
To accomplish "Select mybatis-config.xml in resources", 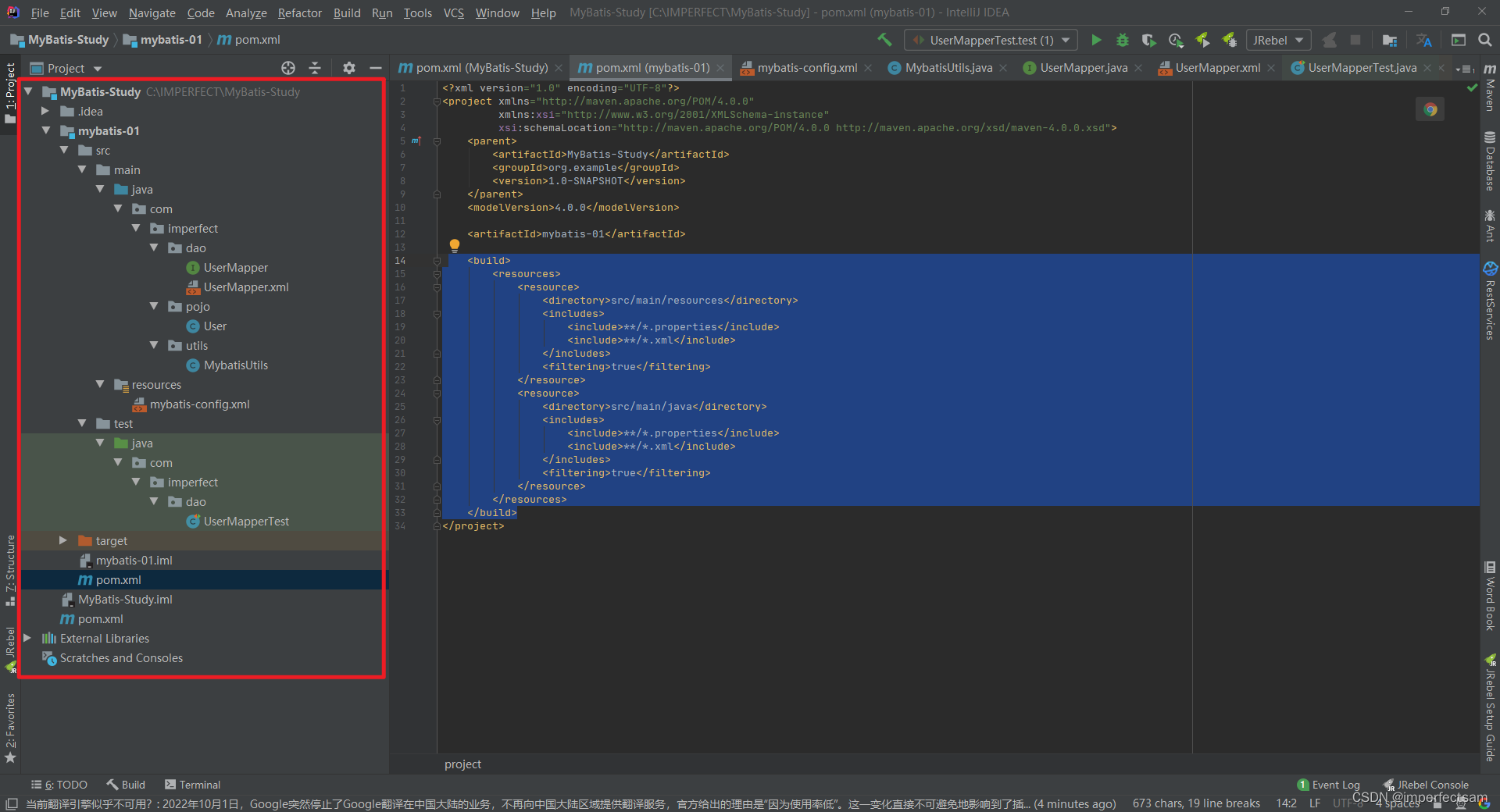I will (x=191, y=404).
